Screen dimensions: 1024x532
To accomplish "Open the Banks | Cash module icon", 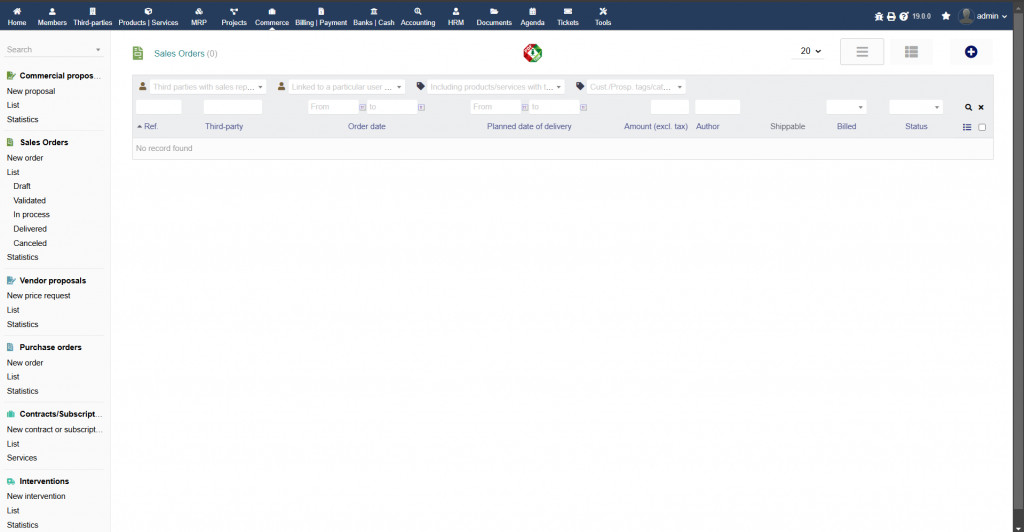I will tap(374, 11).
